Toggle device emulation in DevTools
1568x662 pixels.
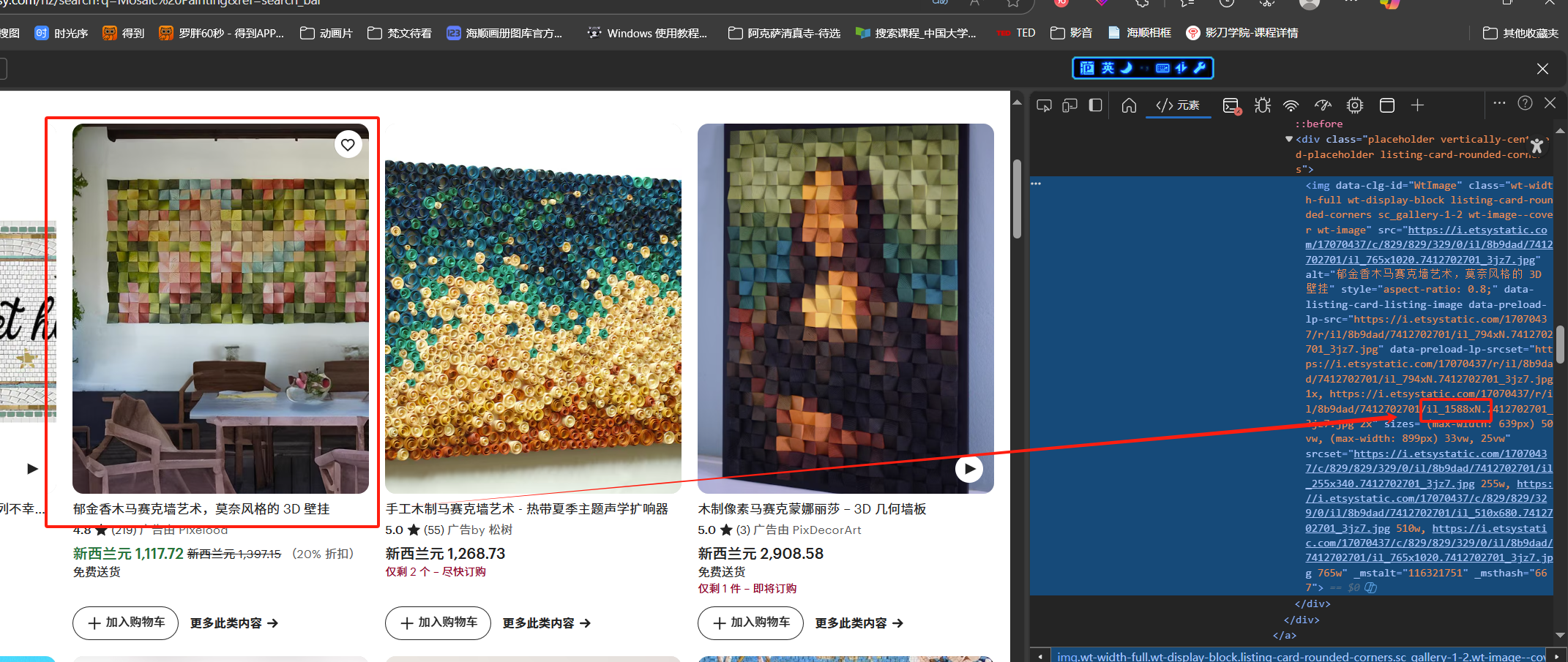coord(1069,105)
